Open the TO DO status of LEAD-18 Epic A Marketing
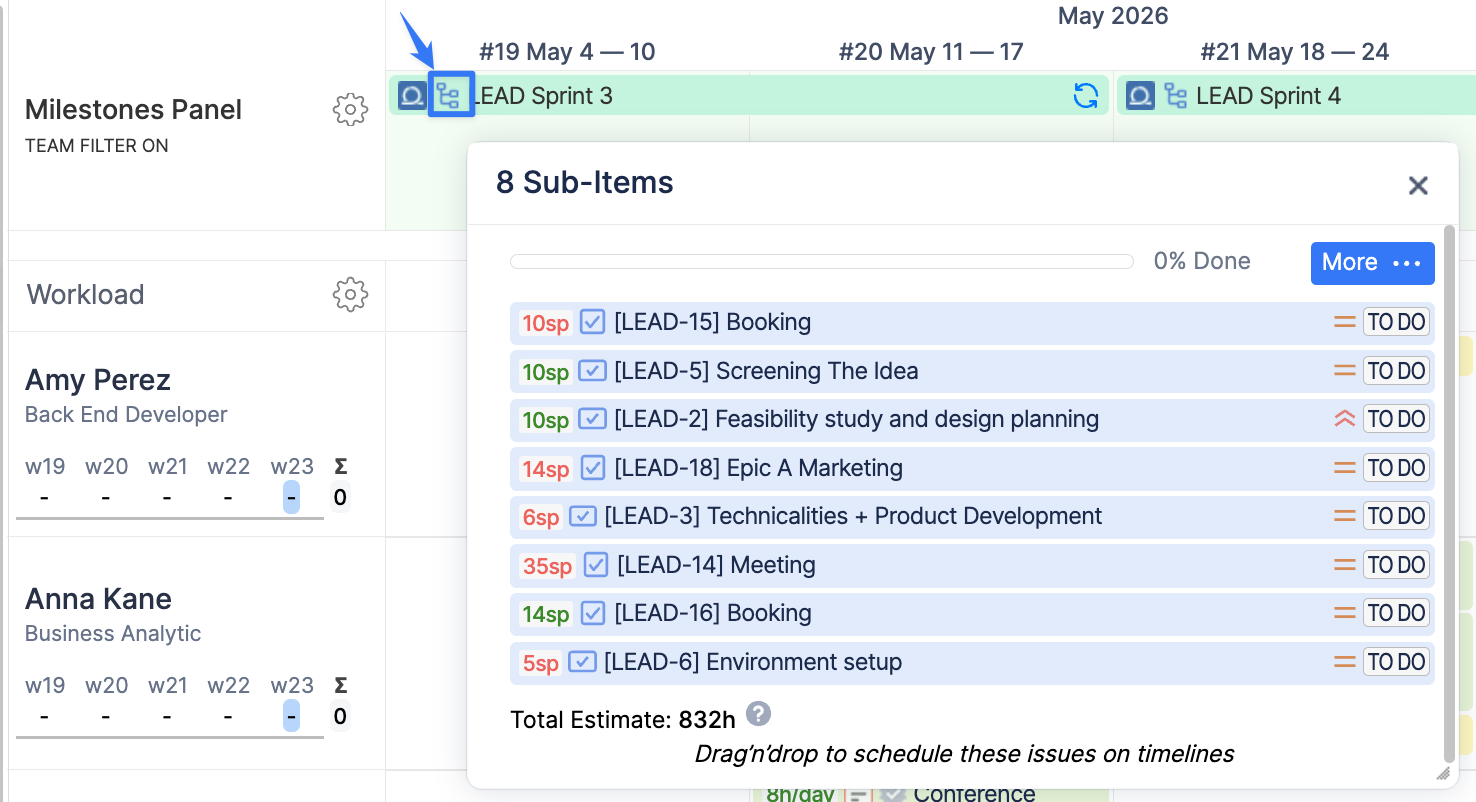 pos(1396,468)
